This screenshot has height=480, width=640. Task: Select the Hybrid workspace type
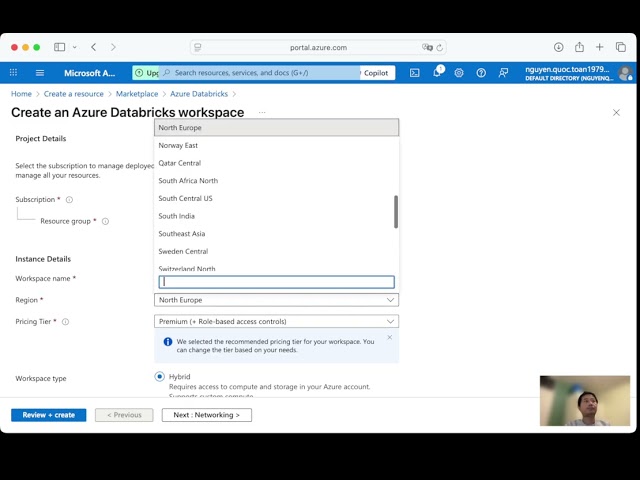coord(160,376)
